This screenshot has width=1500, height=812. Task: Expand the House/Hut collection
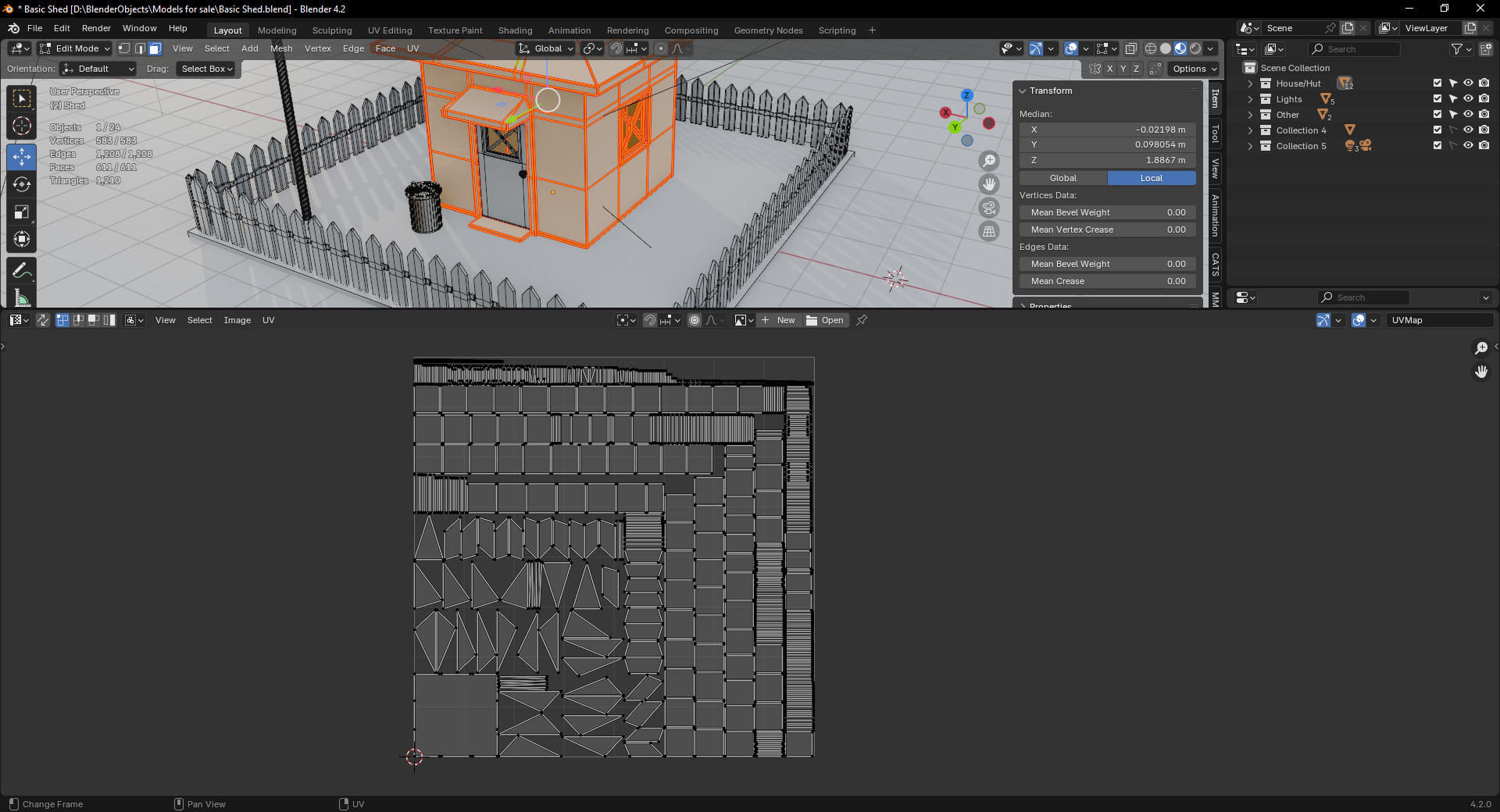click(1251, 84)
